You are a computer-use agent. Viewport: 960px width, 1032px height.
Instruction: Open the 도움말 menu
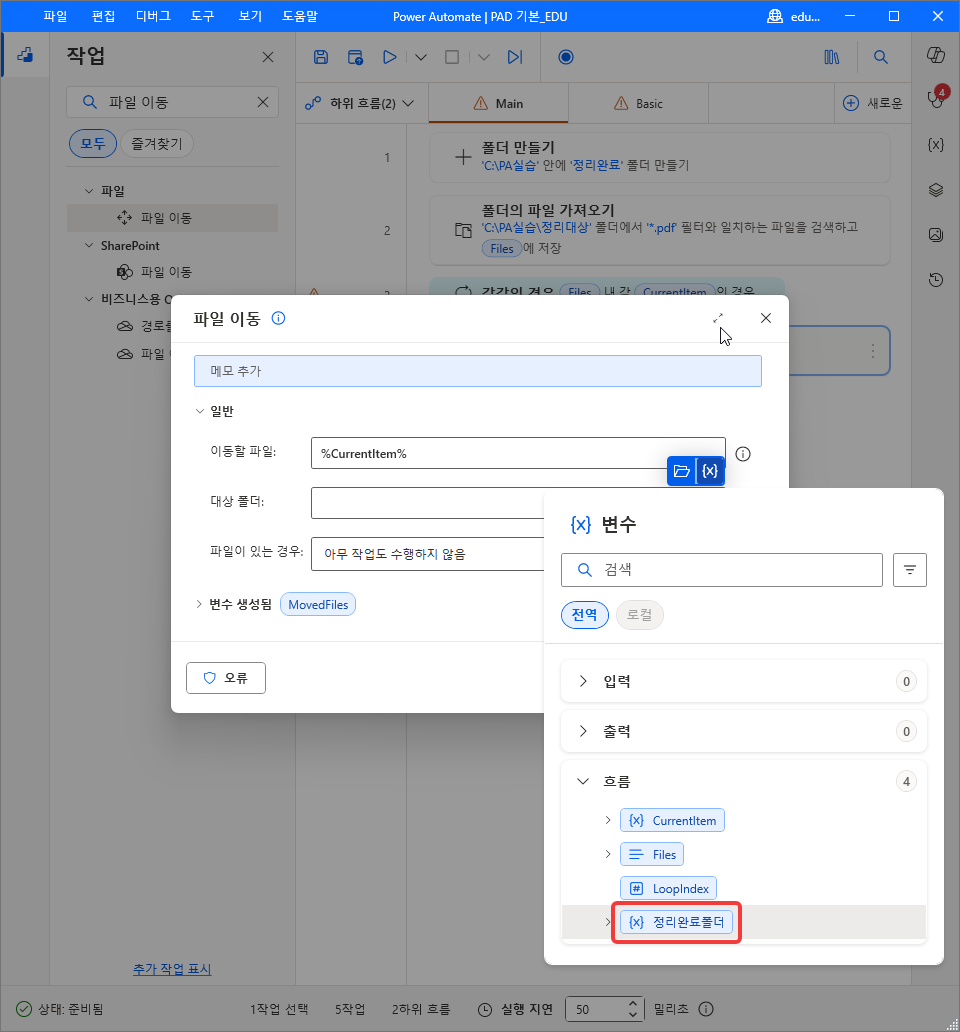point(300,16)
